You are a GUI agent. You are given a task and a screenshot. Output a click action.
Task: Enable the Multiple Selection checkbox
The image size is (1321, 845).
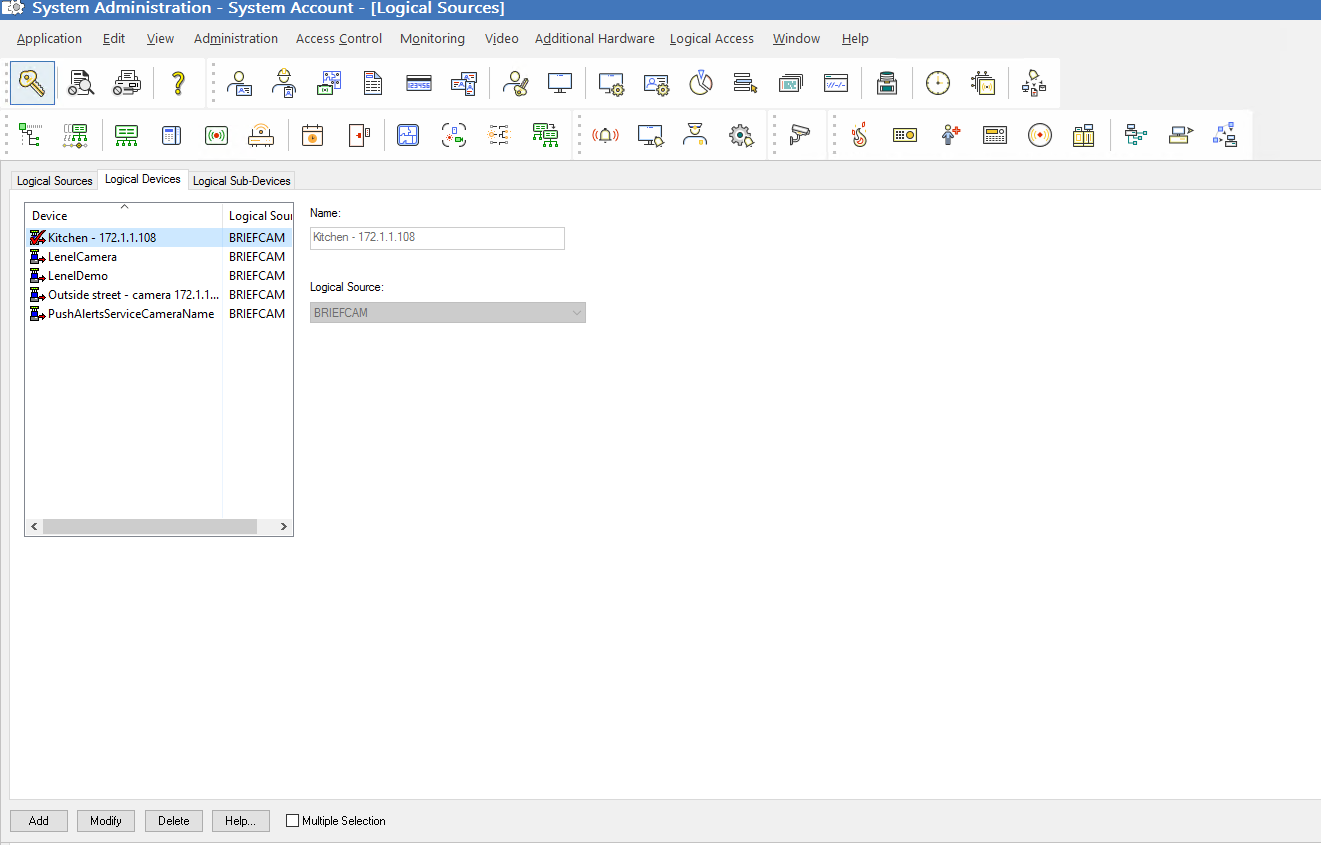pos(293,821)
